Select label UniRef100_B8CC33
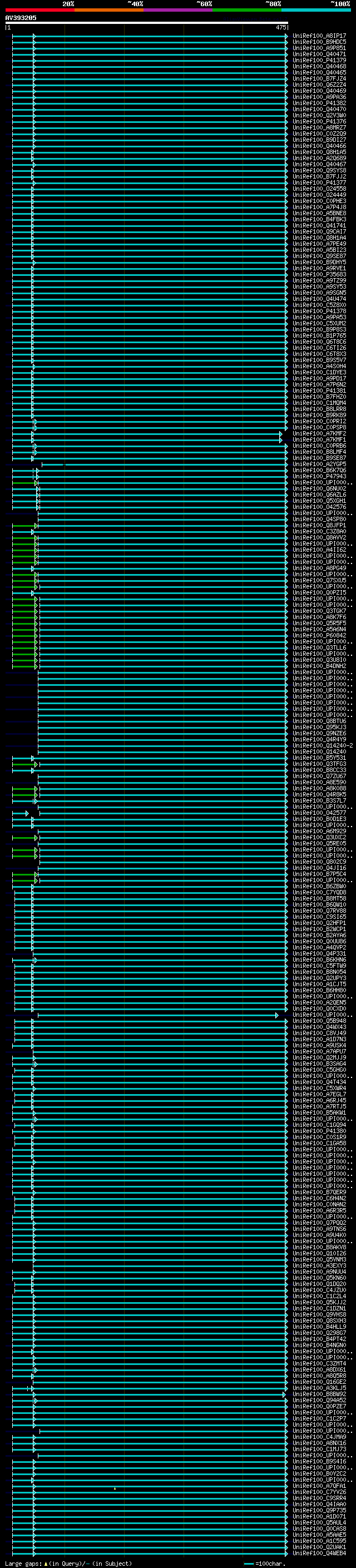The width and height of the screenshot is (356, 1568). click(319, 770)
